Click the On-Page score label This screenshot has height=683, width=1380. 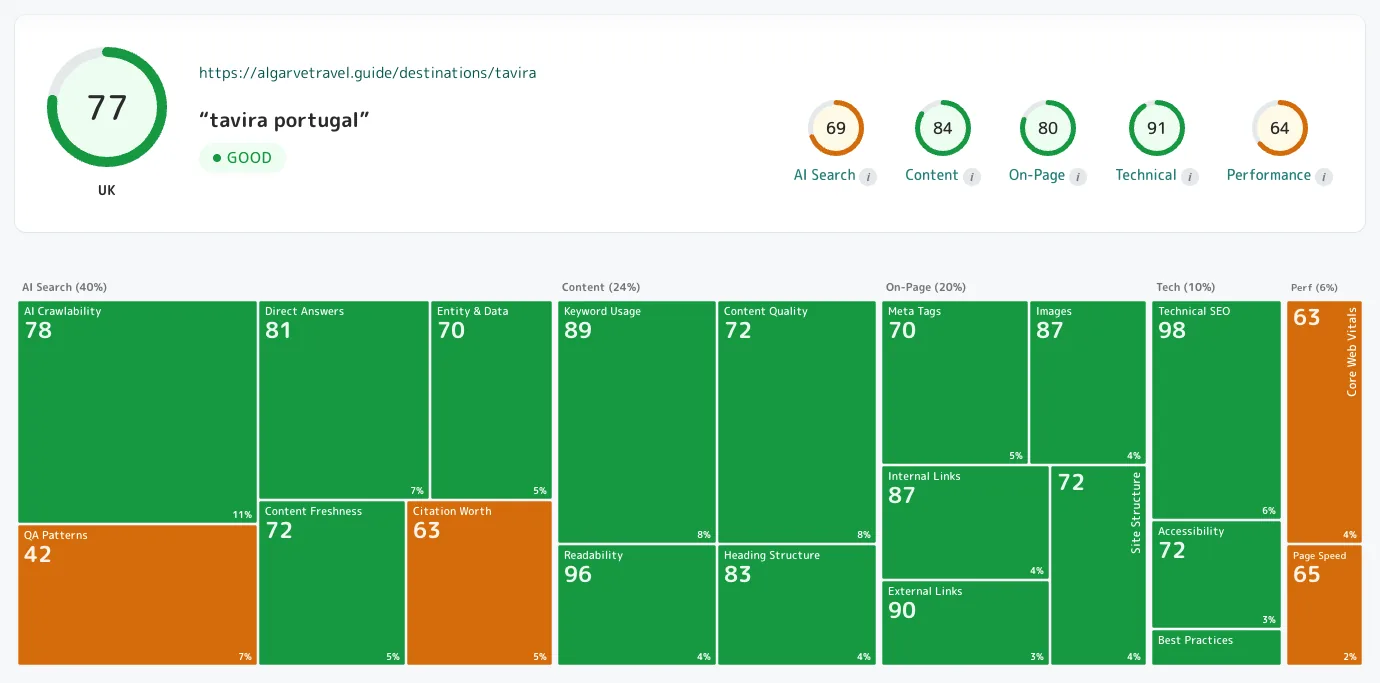pyautogui.click(x=1037, y=175)
